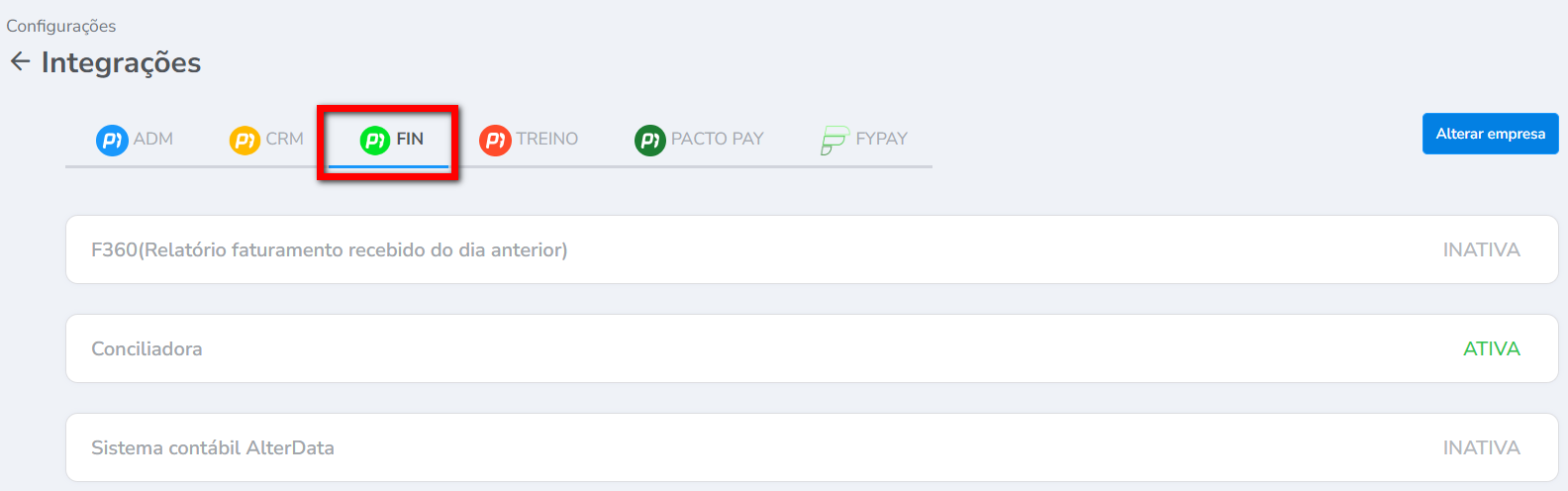Image resolution: width=1568 pixels, height=491 pixels.
Task: Open Sistema contábil AlterData integration
Action: [x=213, y=447]
